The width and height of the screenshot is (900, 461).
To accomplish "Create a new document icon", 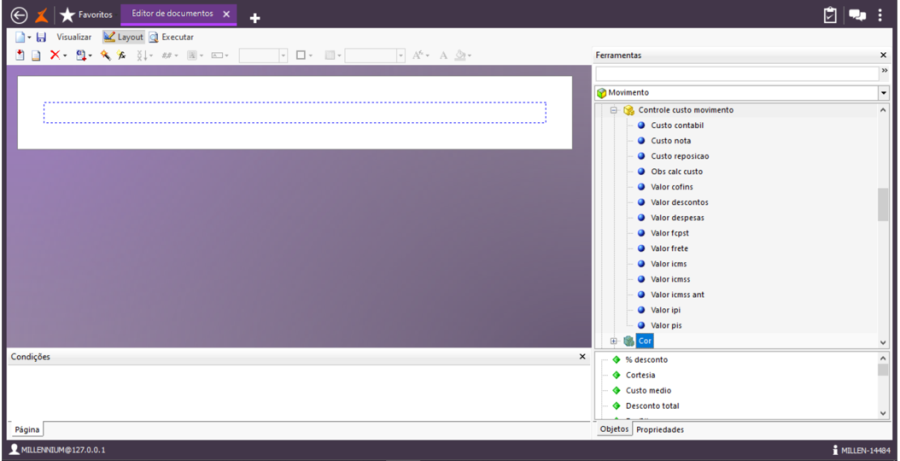I will pyautogui.click(x=20, y=37).
